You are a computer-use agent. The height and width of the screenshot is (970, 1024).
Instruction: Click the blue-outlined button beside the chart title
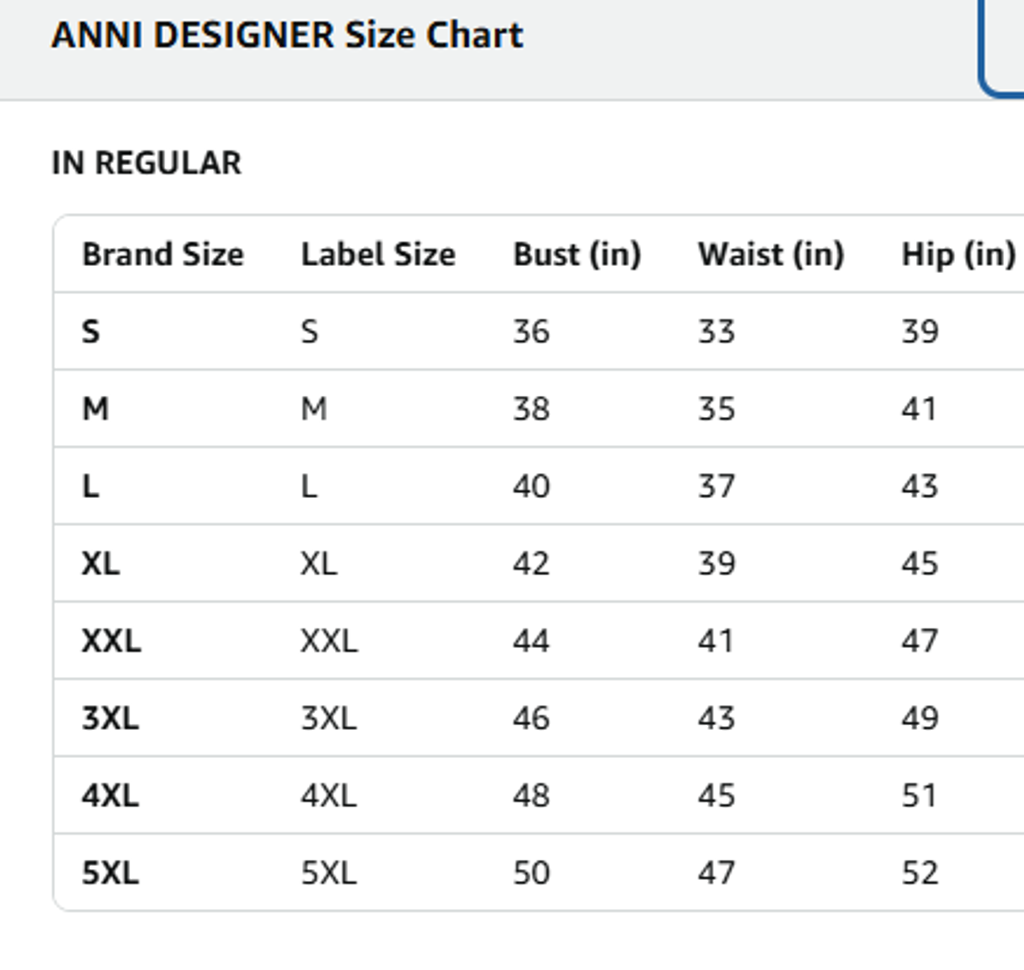point(1003,50)
